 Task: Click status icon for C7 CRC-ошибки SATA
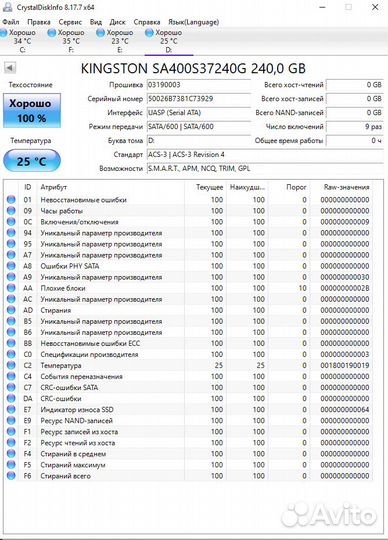tap(11, 387)
